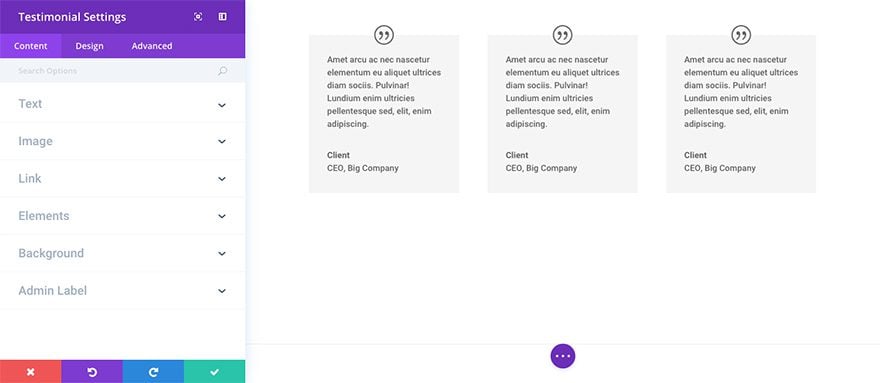880x383 pixels.
Task: Expand the Text options section
Action: pyautogui.click(x=122, y=104)
